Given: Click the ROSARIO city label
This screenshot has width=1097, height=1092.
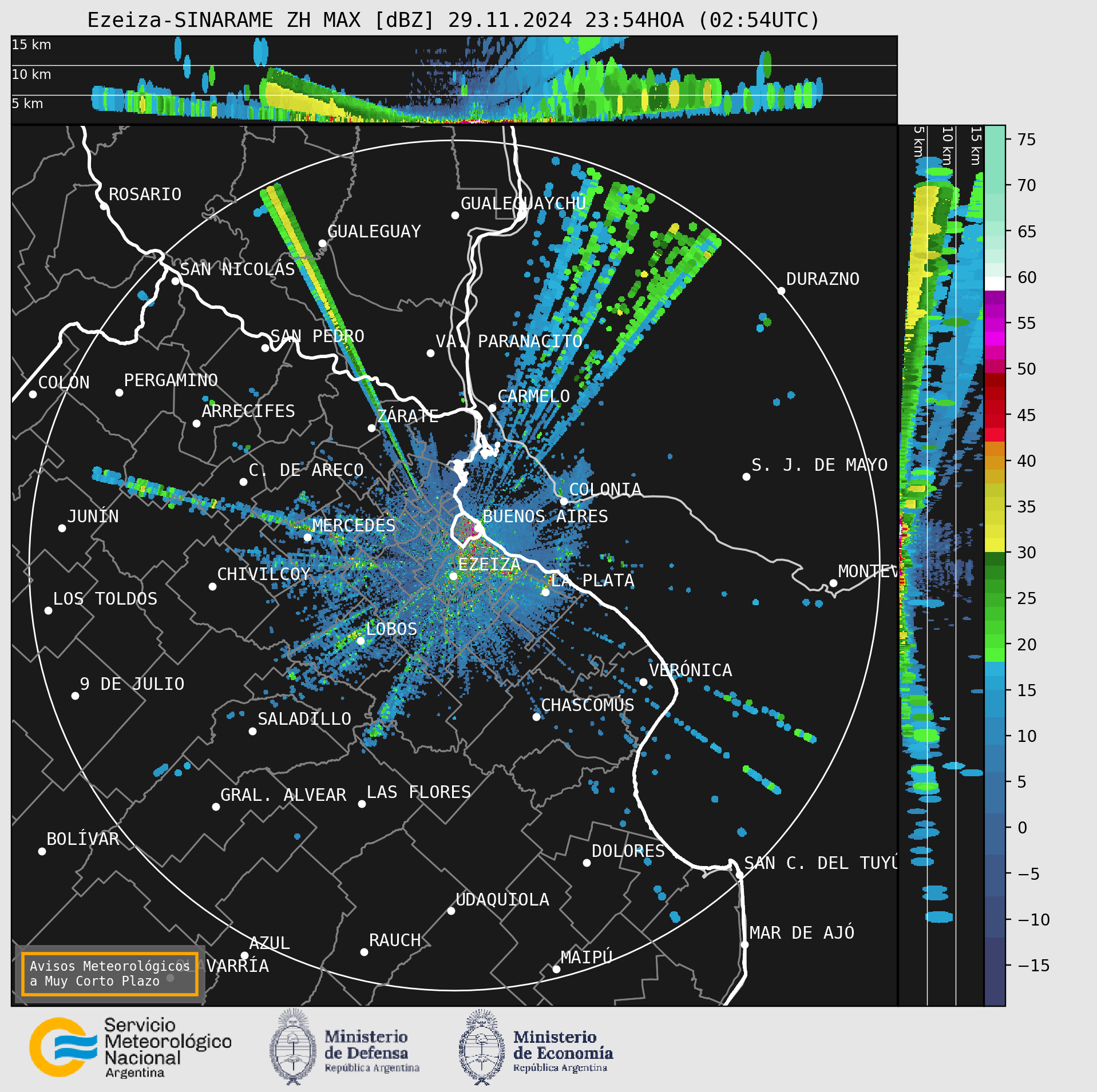Looking at the screenshot, I should [x=145, y=194].
